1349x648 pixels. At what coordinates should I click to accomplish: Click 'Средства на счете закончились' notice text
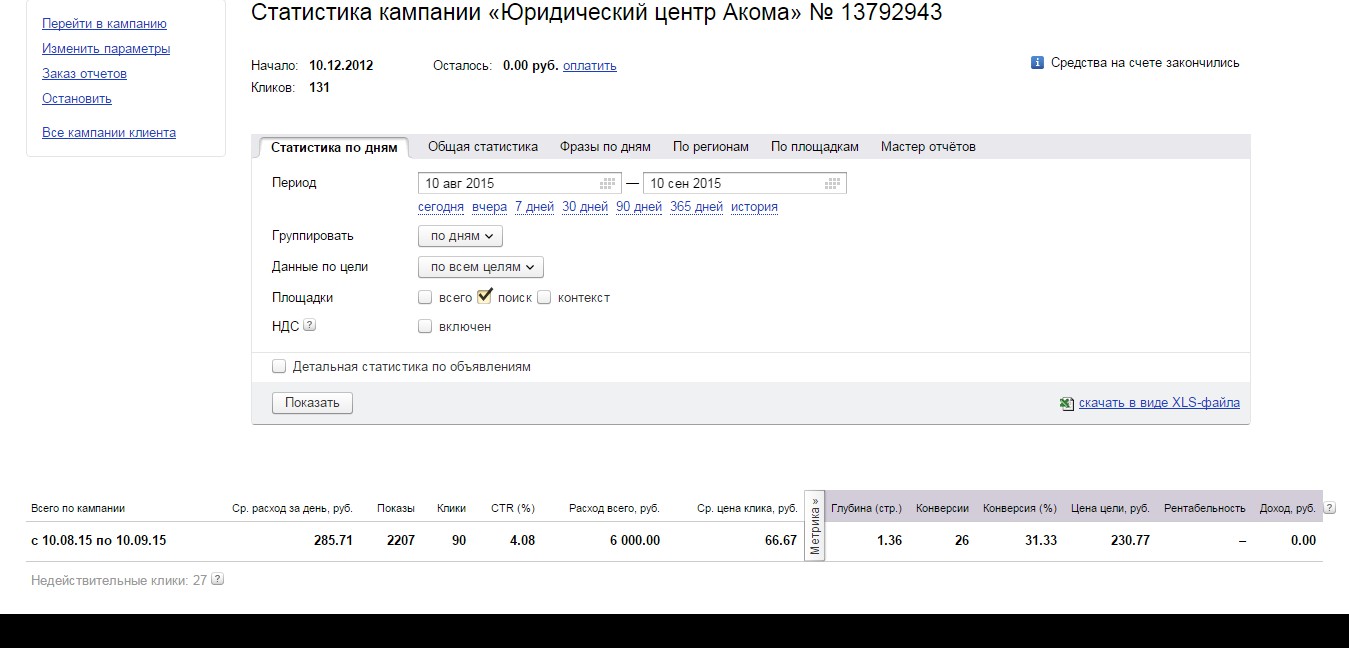(1145, 63)
